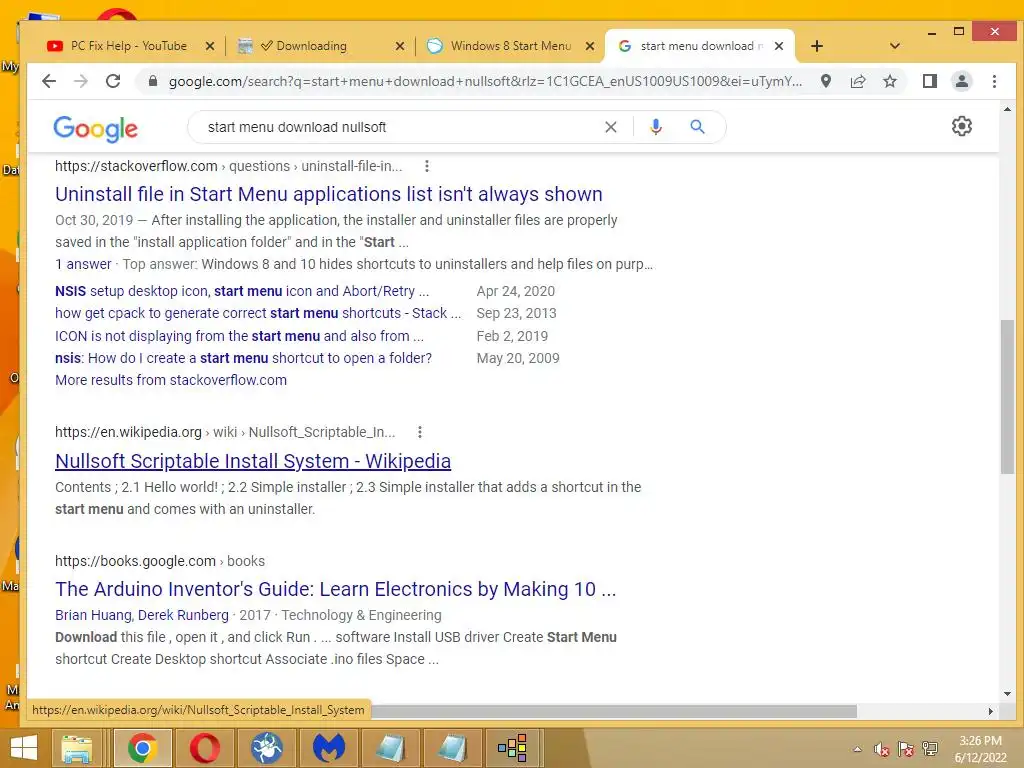The height and width of the screenshot is (768, 1024).
Task: Submit search with magnifier icon
Action: [697, 127]
